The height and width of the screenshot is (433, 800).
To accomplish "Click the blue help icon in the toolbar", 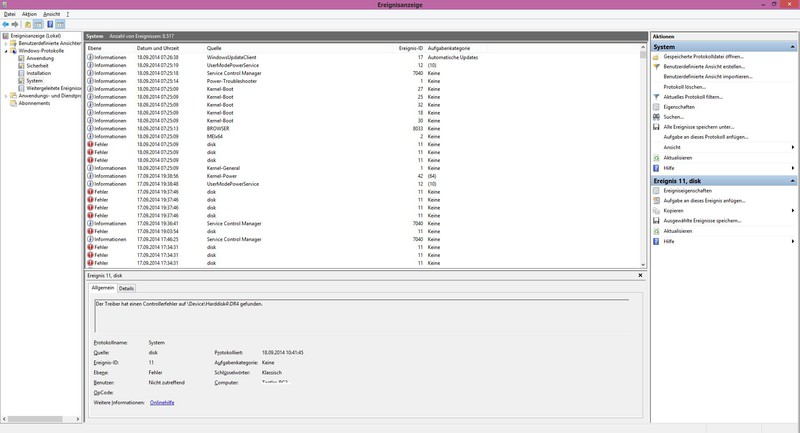I will [52, 24].
